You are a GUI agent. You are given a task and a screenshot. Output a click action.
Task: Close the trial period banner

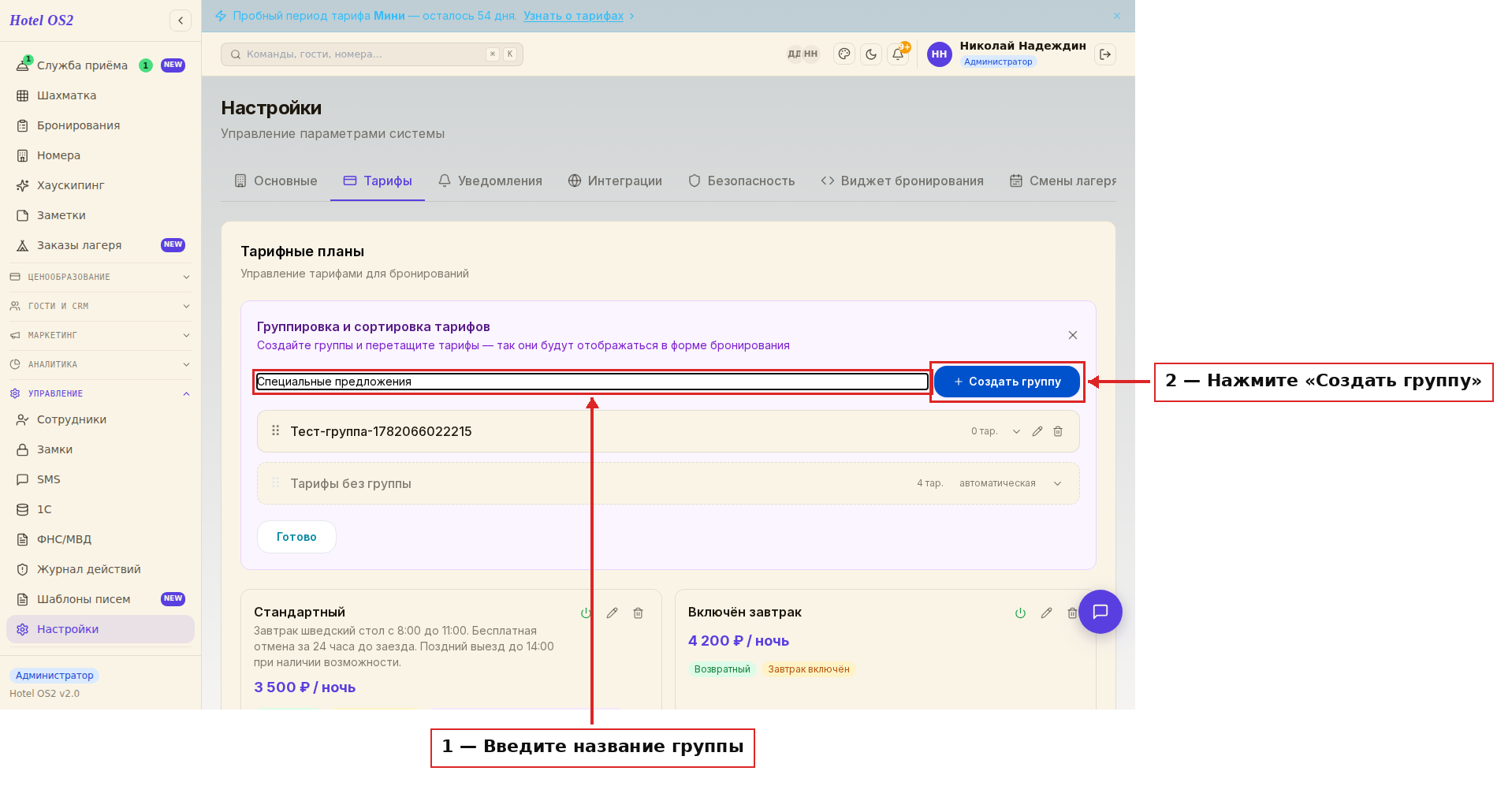pos(1117,16)
